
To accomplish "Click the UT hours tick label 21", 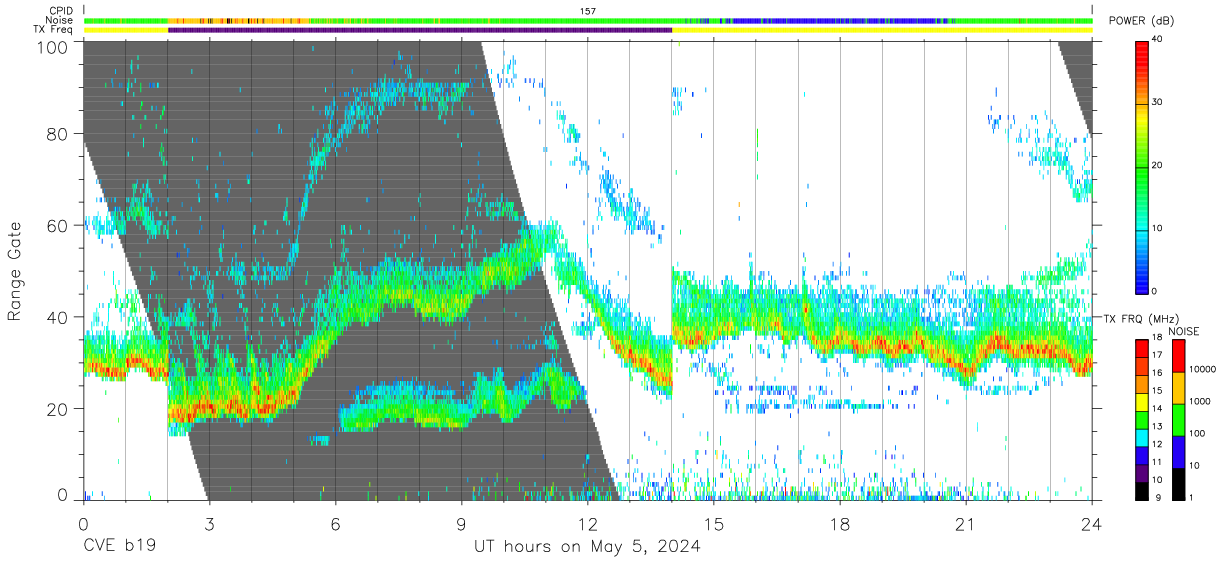I will [x=966, y=524].
